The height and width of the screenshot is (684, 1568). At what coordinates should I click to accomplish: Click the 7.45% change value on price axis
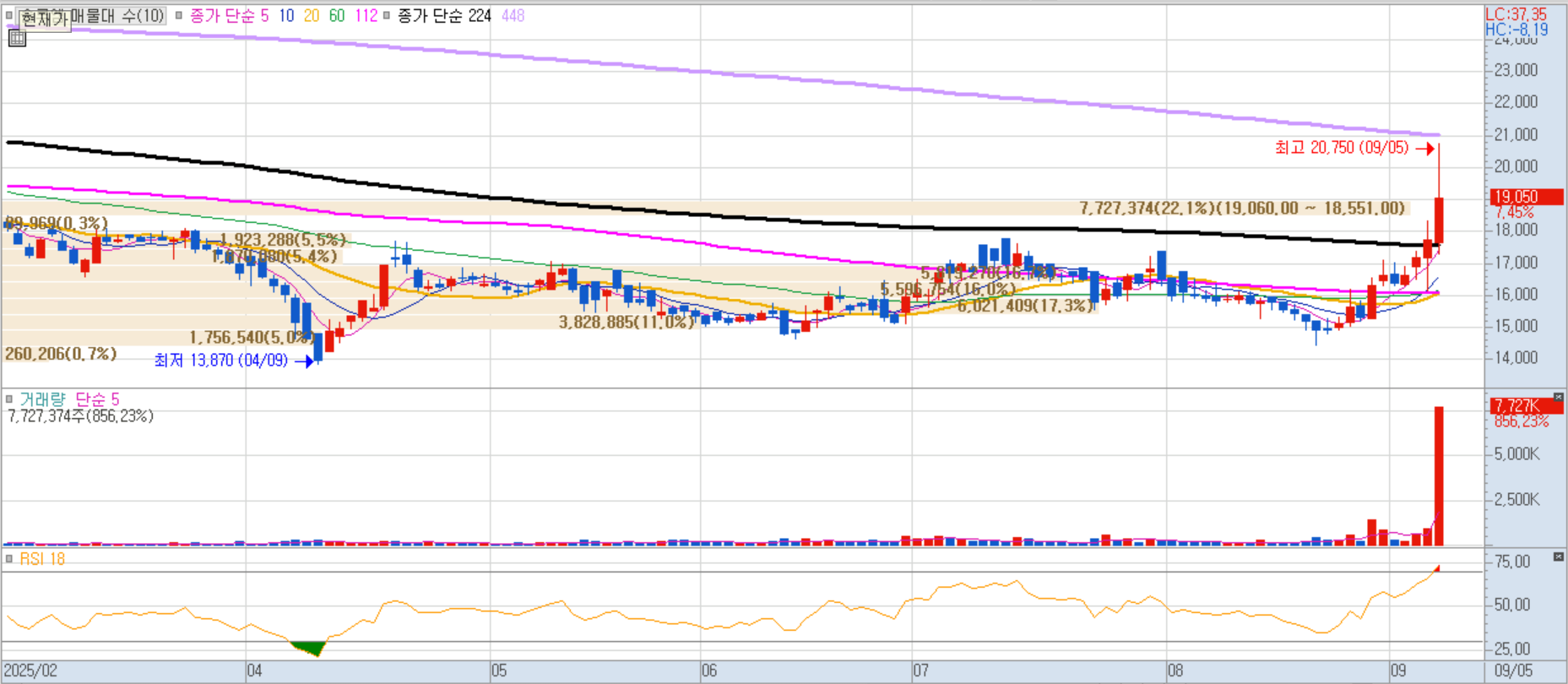[x=1515, y=212]
